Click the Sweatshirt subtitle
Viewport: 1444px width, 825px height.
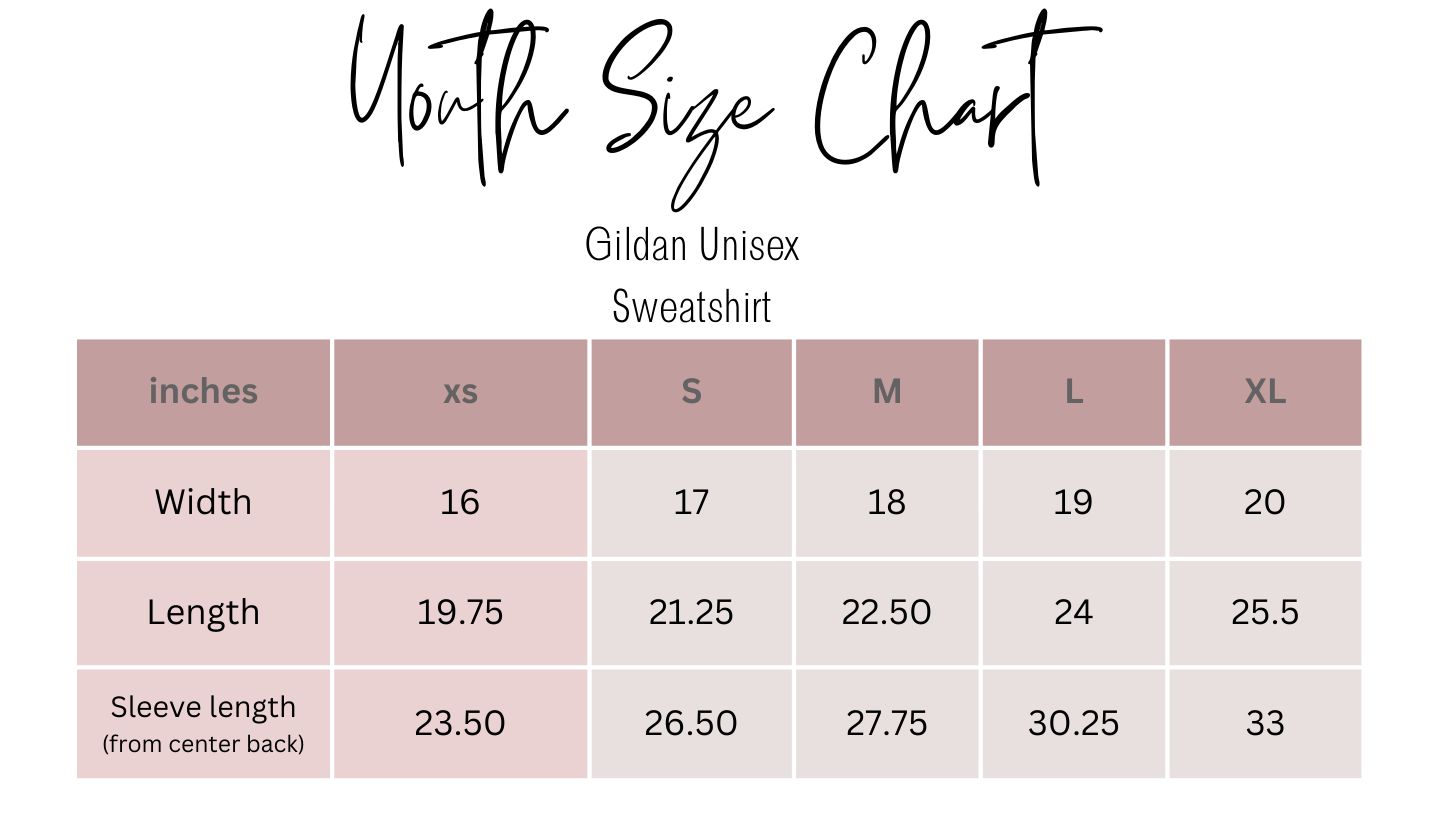(x=692, y=306)
